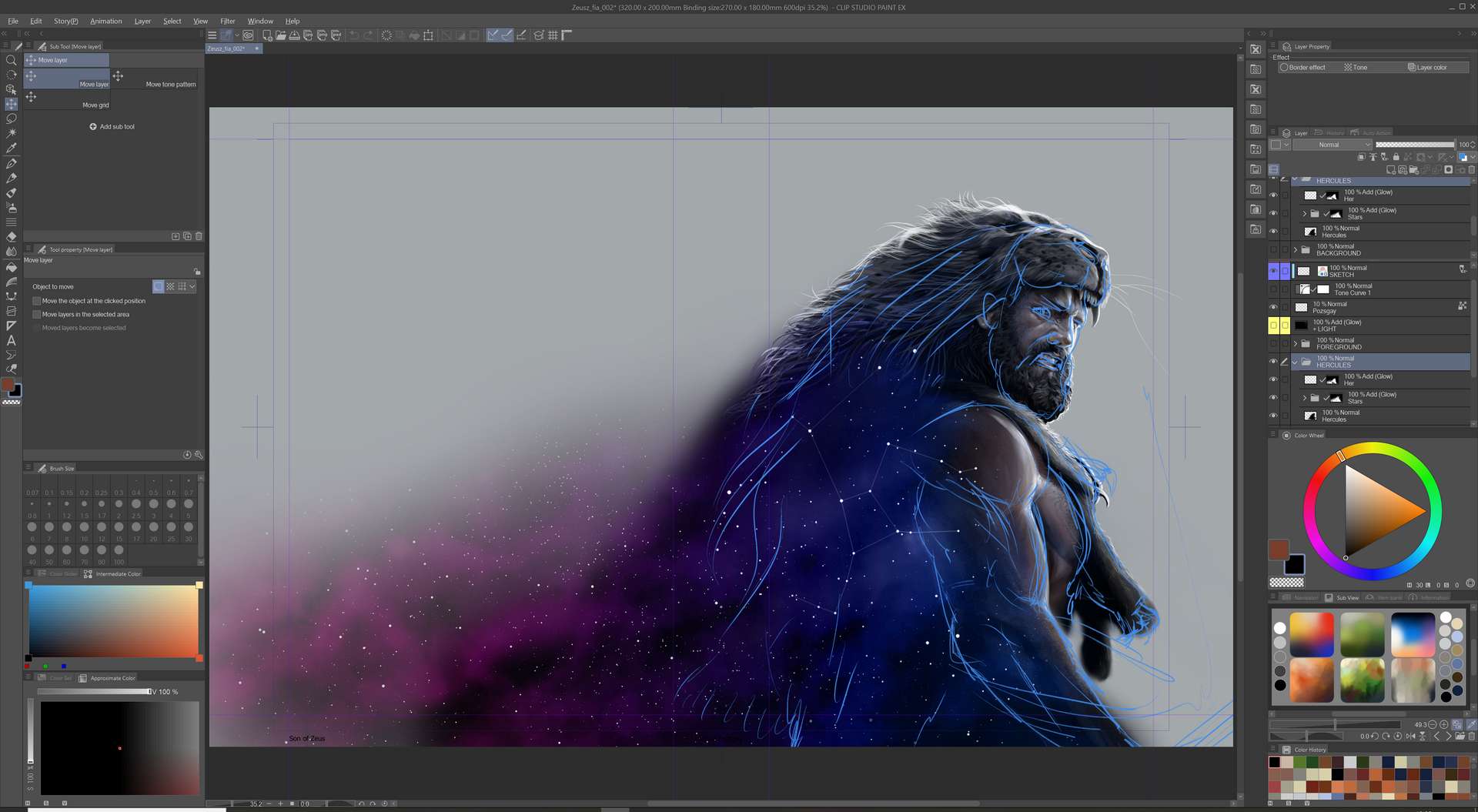Switch to Approximate Color tab

click(x=108, y=678)
